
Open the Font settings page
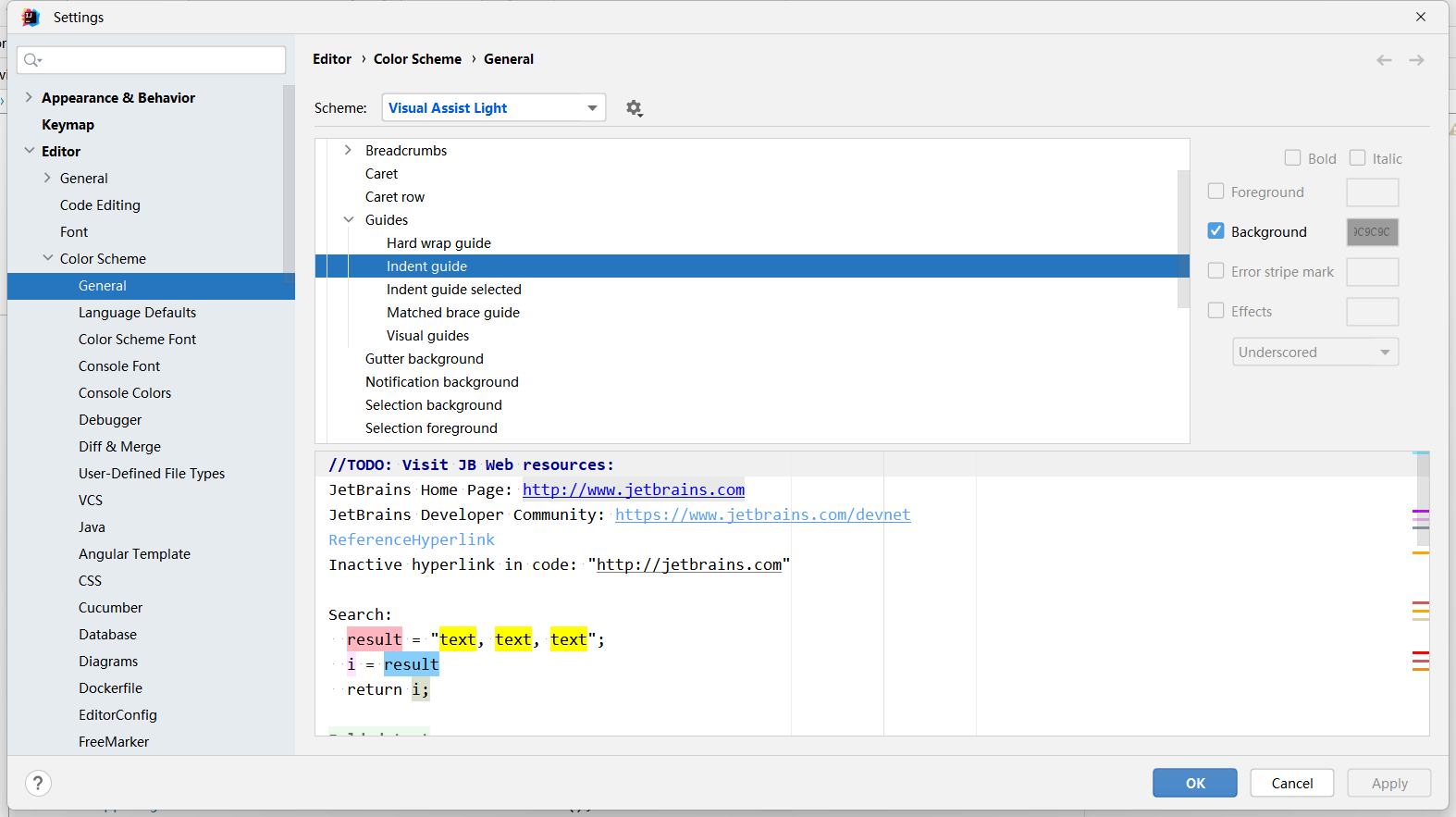[x=74, y=232]
